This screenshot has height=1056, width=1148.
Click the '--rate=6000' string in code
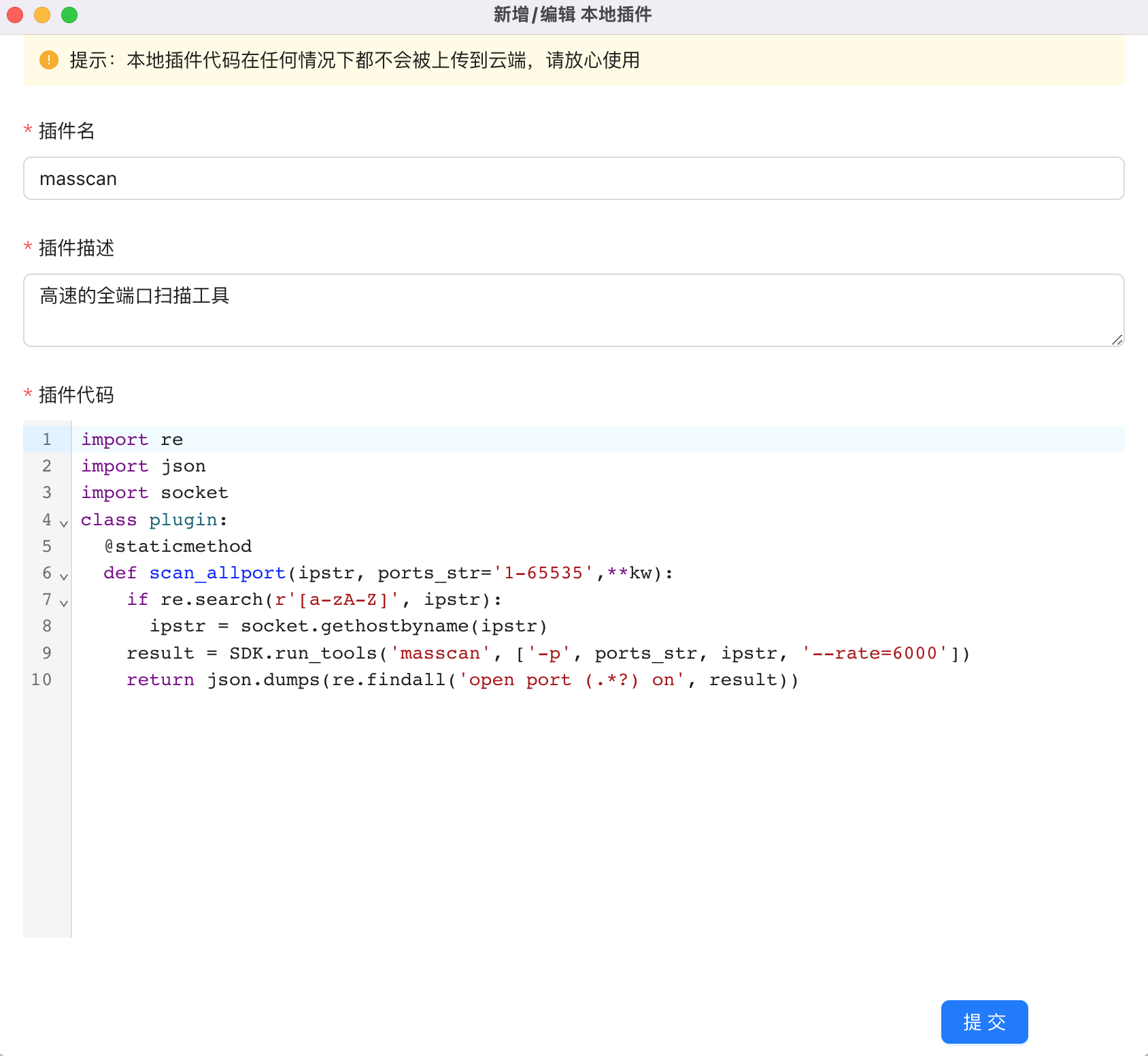pyautogui.click(x=875, y=653)
